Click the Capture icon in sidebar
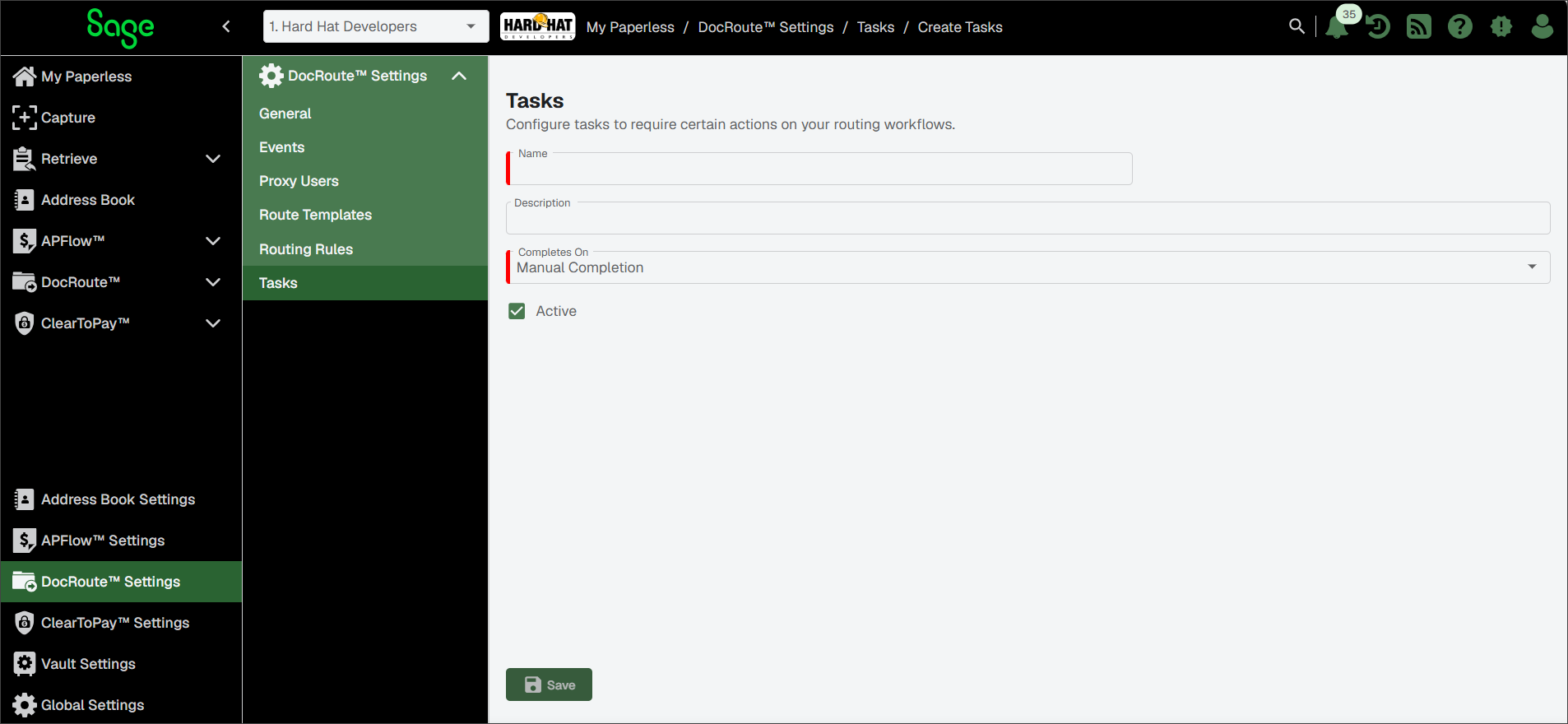Image resolution: width=1568 pixels, height=724 pixels. (25, 118)
